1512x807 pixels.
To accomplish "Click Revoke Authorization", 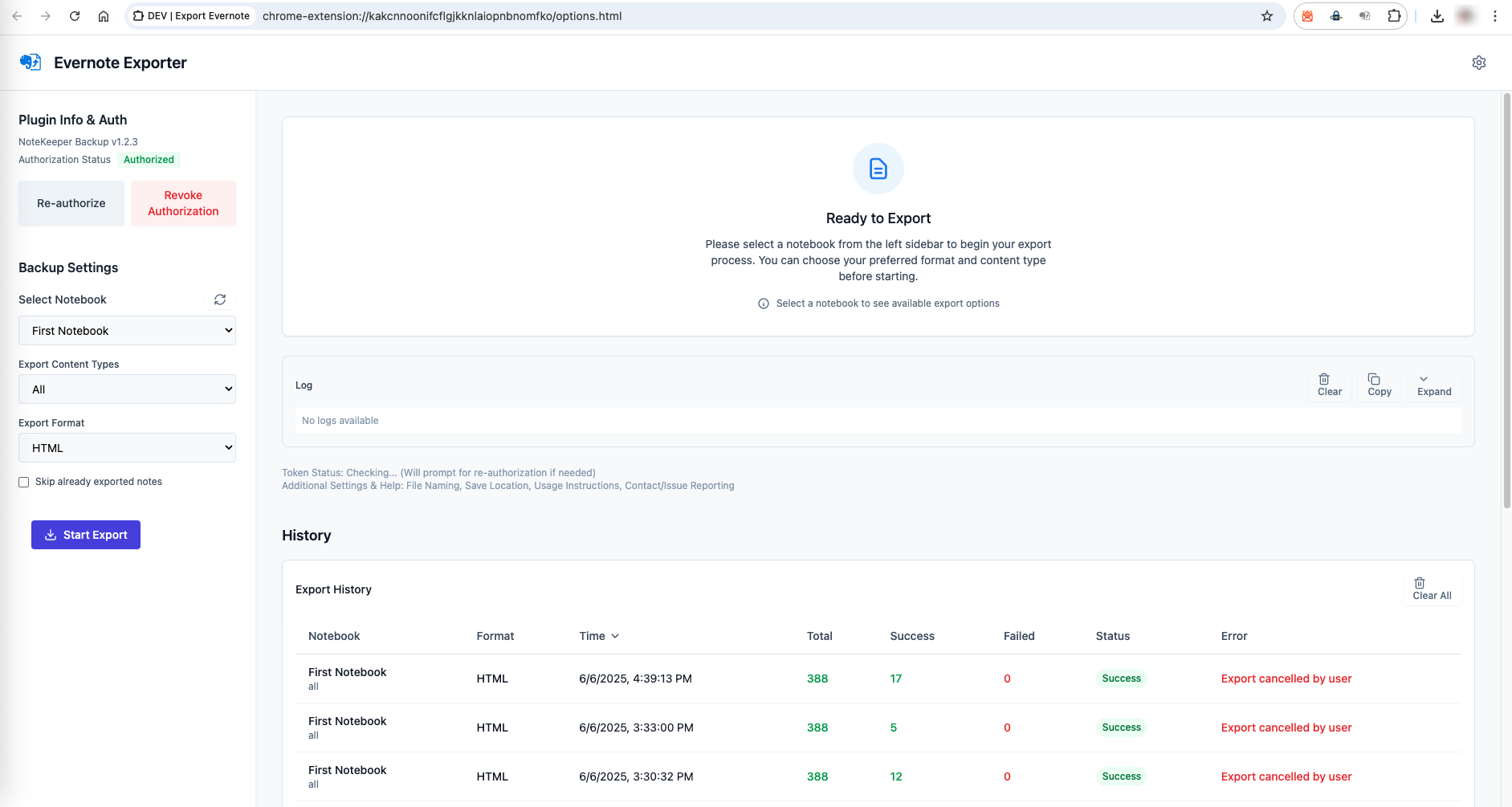I will coord(183,203).
